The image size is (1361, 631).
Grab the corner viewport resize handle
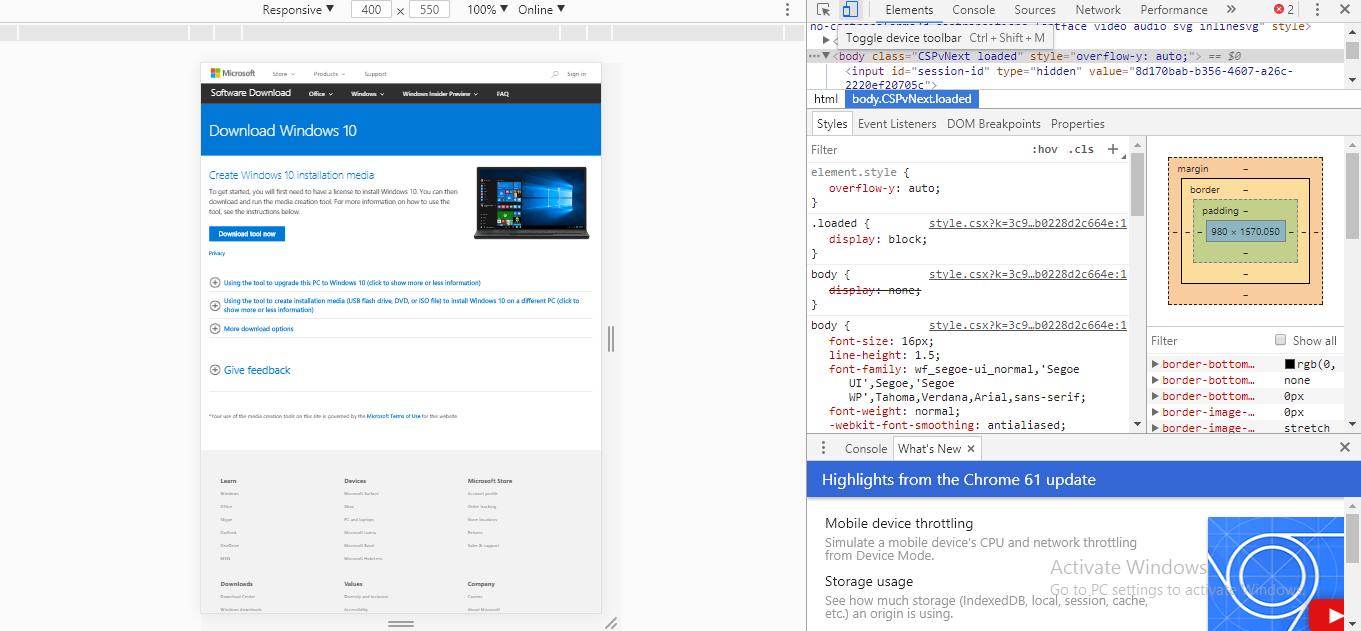click(611, 623)
